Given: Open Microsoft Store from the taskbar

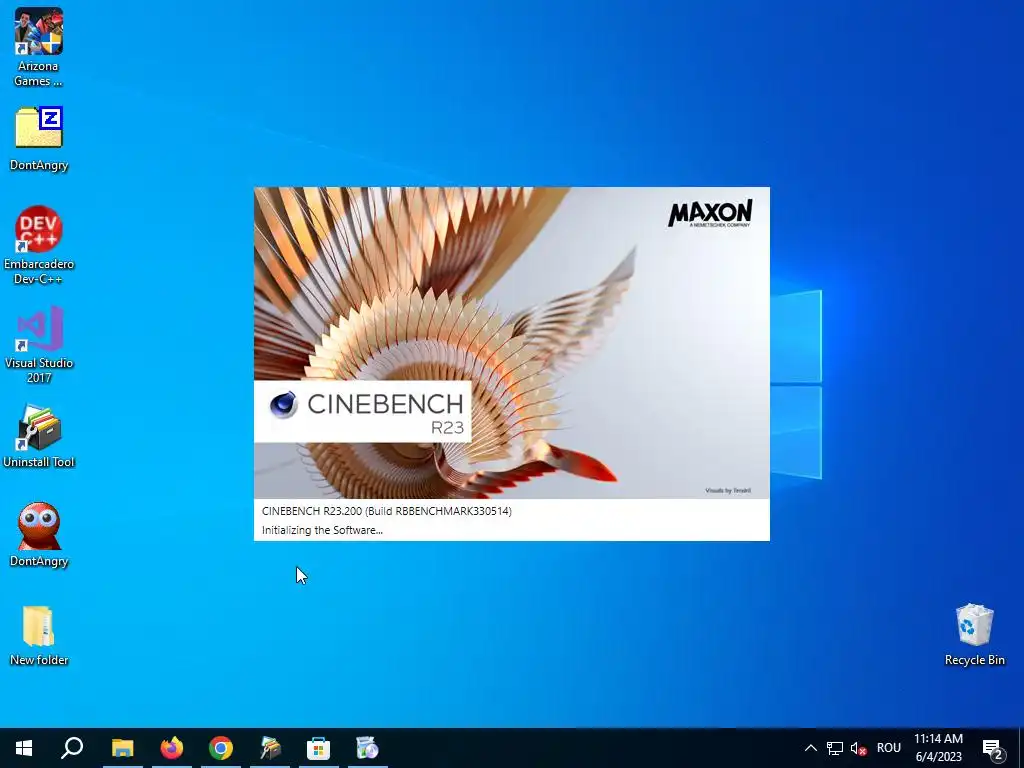Looking at the screenshot, I should tap(319, 748).
